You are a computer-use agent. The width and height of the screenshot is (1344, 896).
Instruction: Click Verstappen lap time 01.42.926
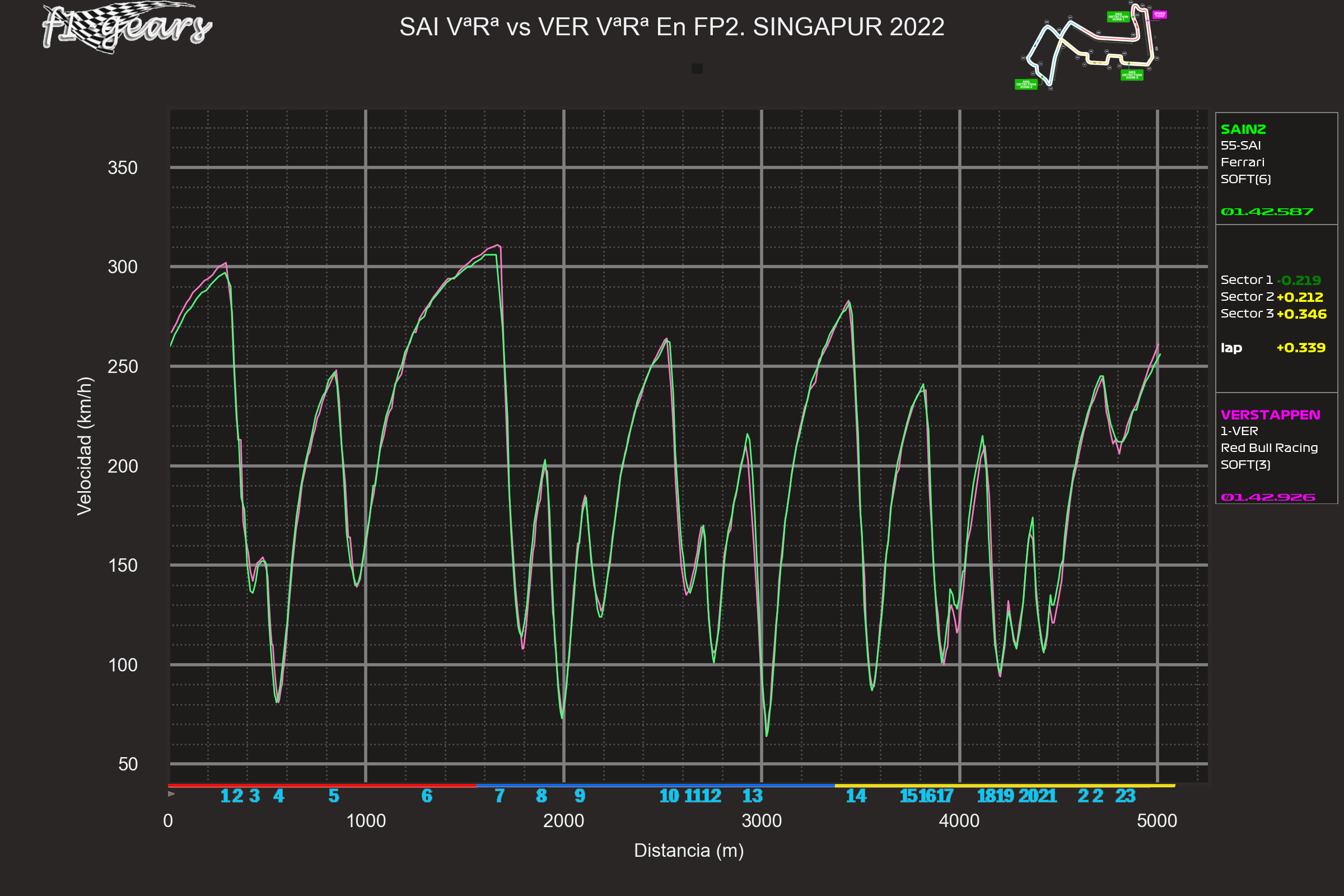[1267, 497]
